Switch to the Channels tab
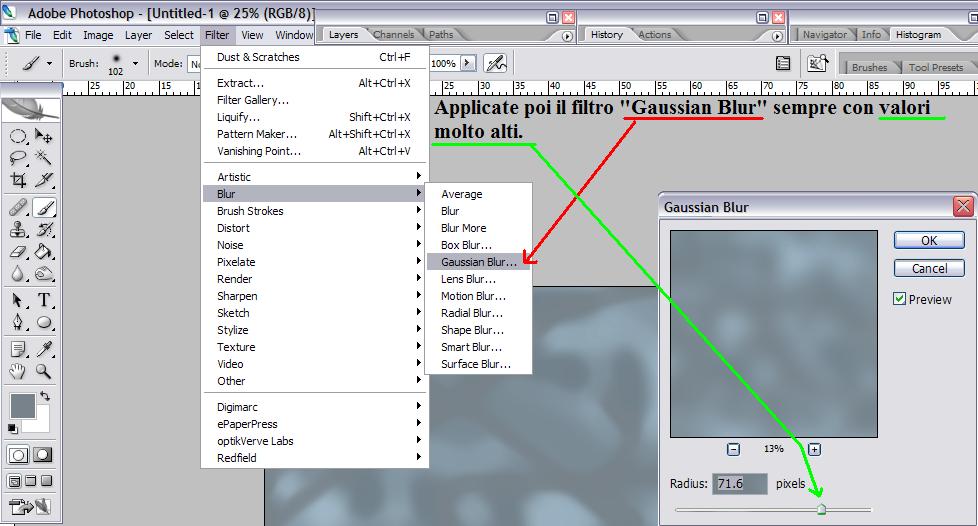The image size is (978, 526). (x=394, y=35)
